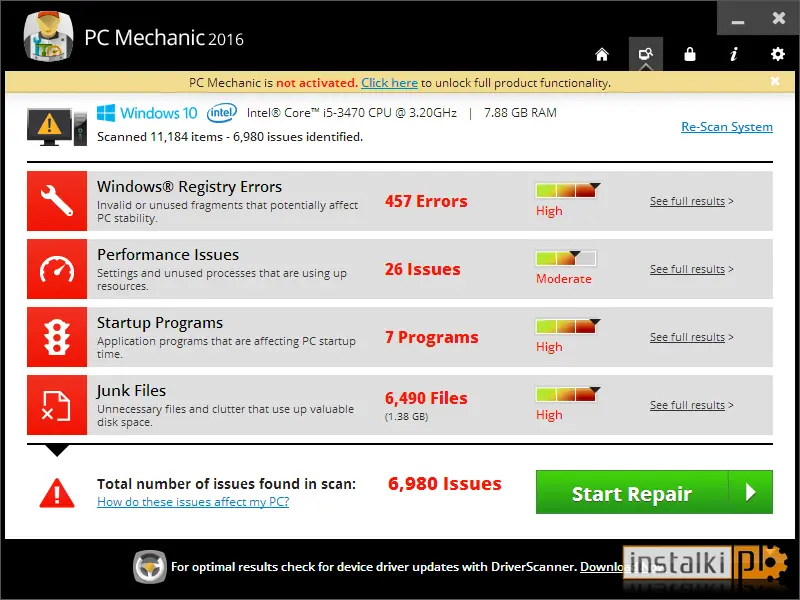Click the 'Windows® Registry Errors' heading
The width and height of the screenshot is (800, 600).
[189, 187]
